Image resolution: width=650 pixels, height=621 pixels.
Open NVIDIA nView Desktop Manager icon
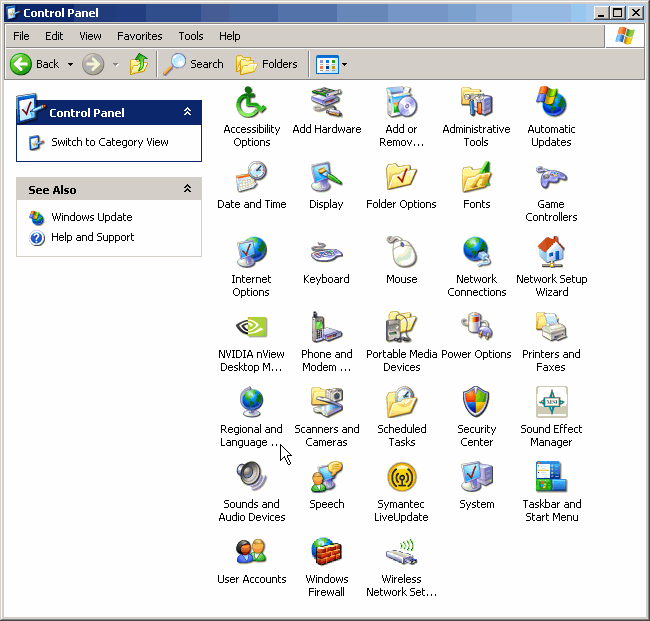click(x=251, y=327)
